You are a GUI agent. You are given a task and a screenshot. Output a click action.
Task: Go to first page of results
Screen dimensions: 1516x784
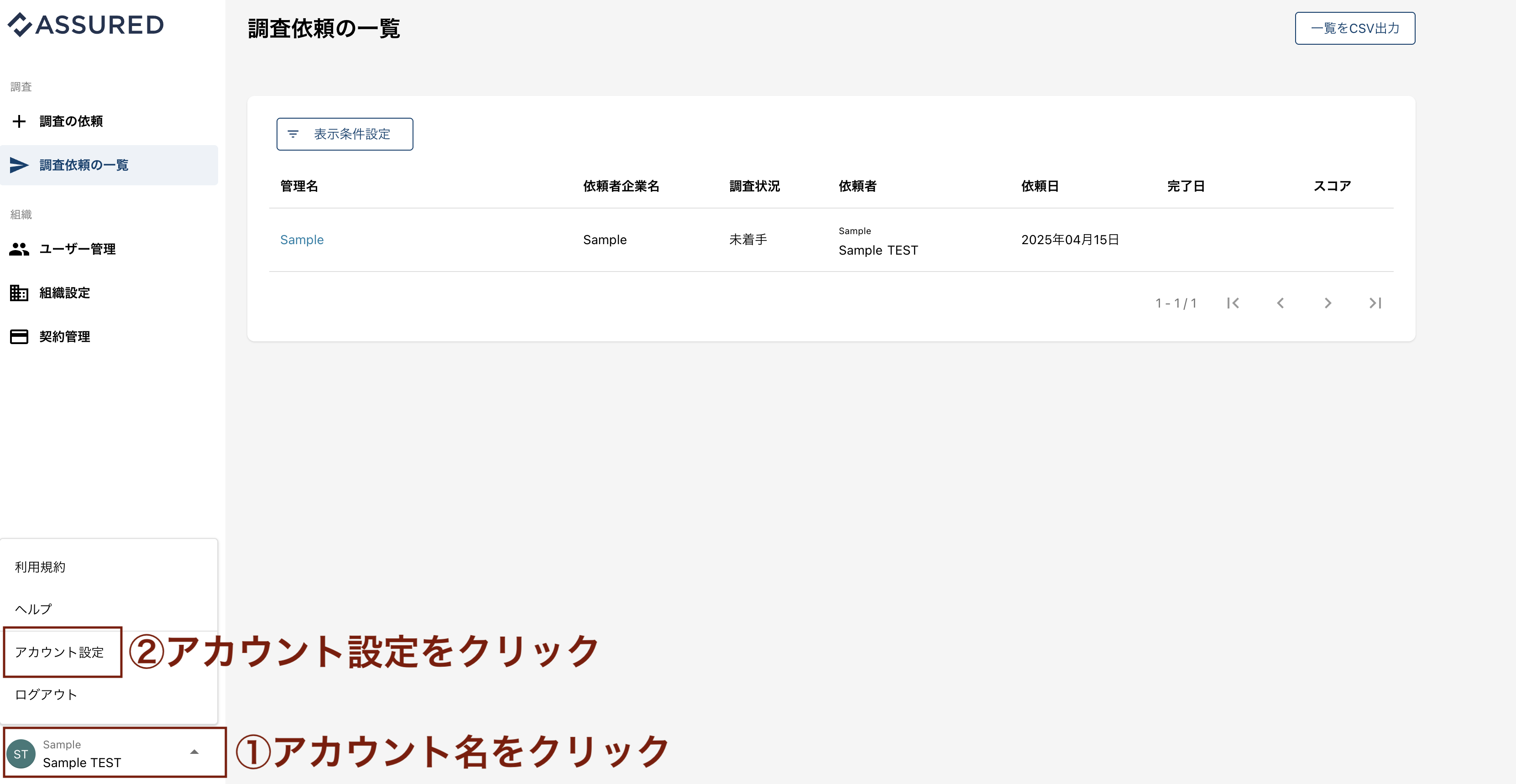(x=1233, y=303)
